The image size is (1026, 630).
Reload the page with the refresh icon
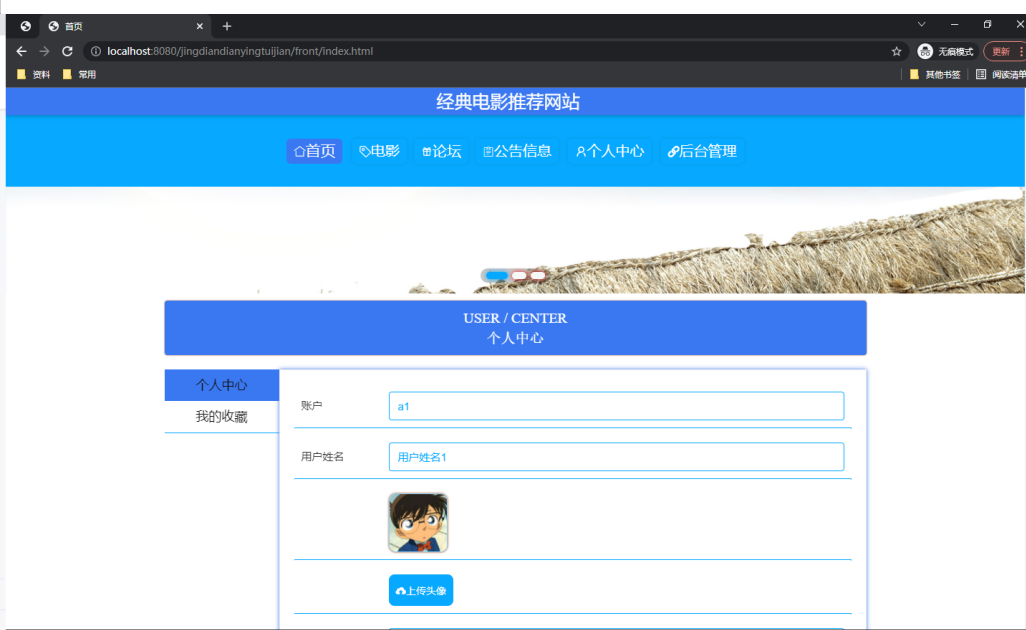tap(67, 51)
